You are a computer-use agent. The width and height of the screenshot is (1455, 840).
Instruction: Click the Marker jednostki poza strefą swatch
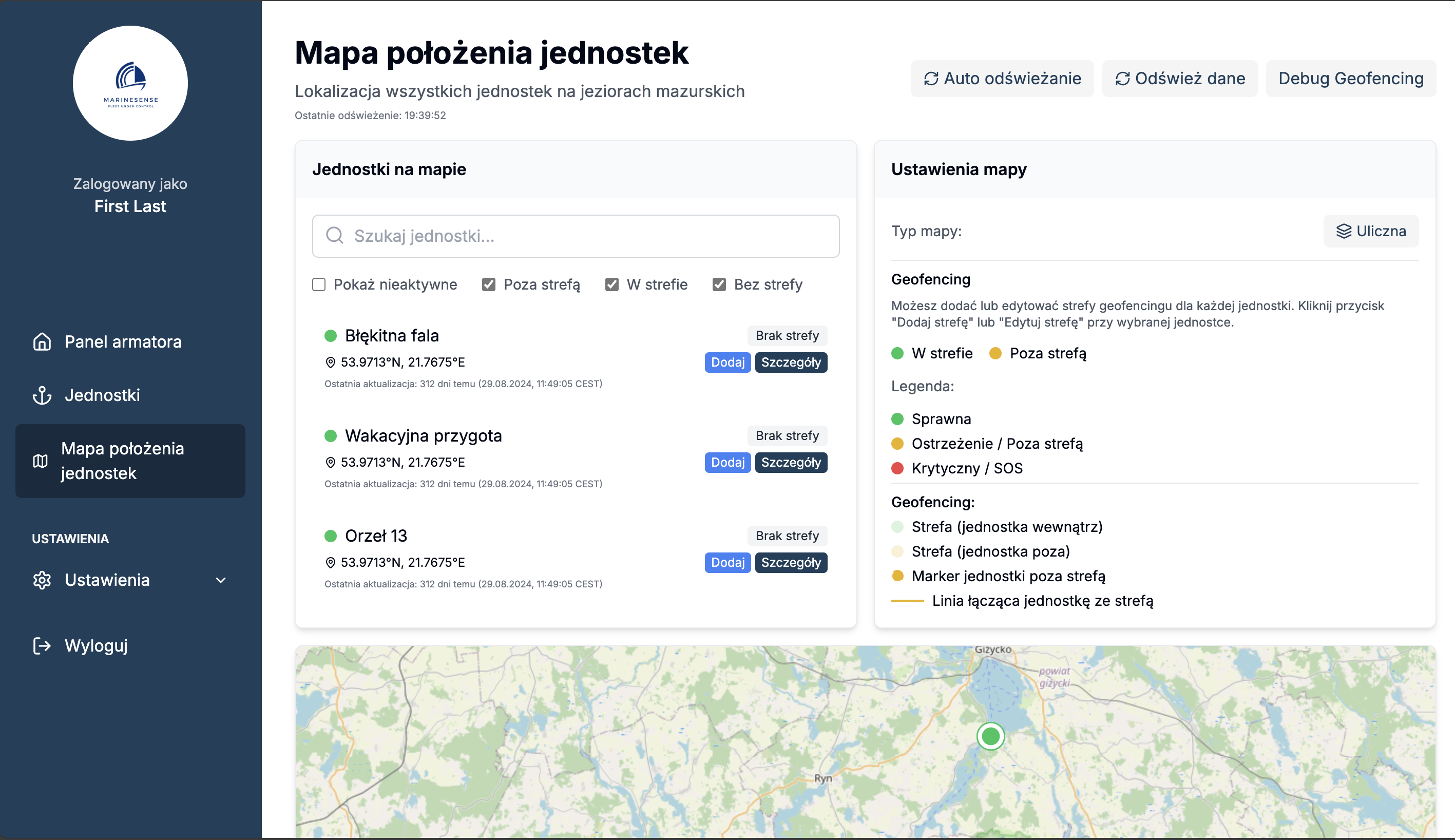point(897,576)
